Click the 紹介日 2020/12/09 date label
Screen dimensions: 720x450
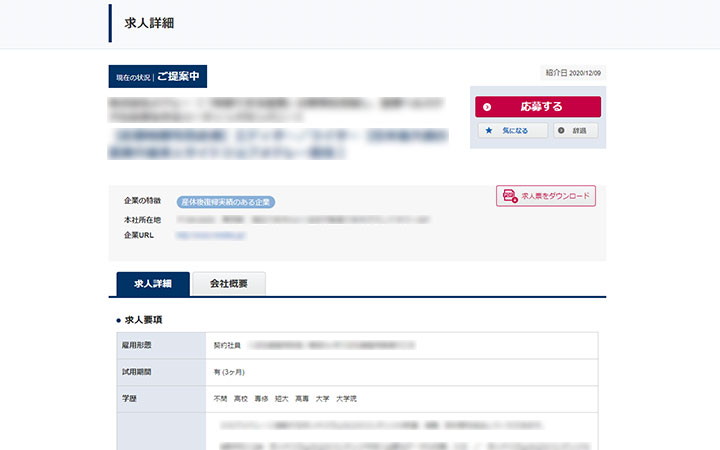573,73
